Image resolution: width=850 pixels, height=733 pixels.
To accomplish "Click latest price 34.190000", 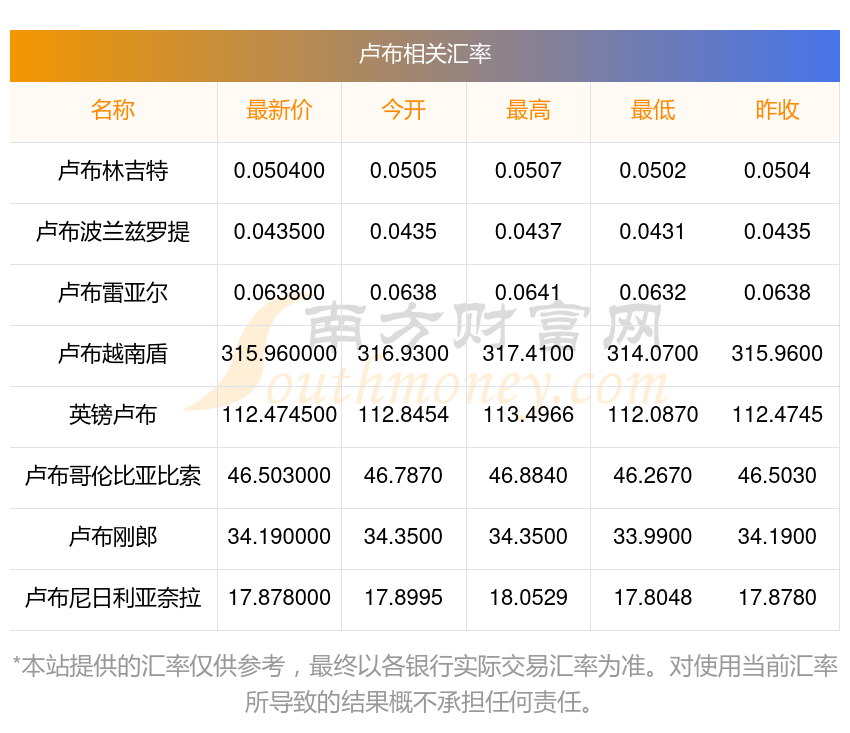I will click(x=279, y=537).
